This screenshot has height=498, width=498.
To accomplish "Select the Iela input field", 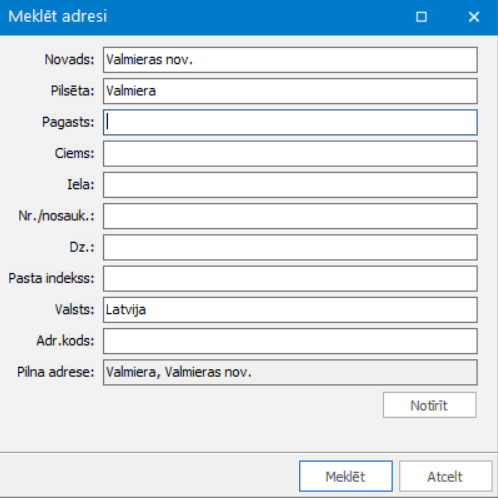I will [290, 185].
